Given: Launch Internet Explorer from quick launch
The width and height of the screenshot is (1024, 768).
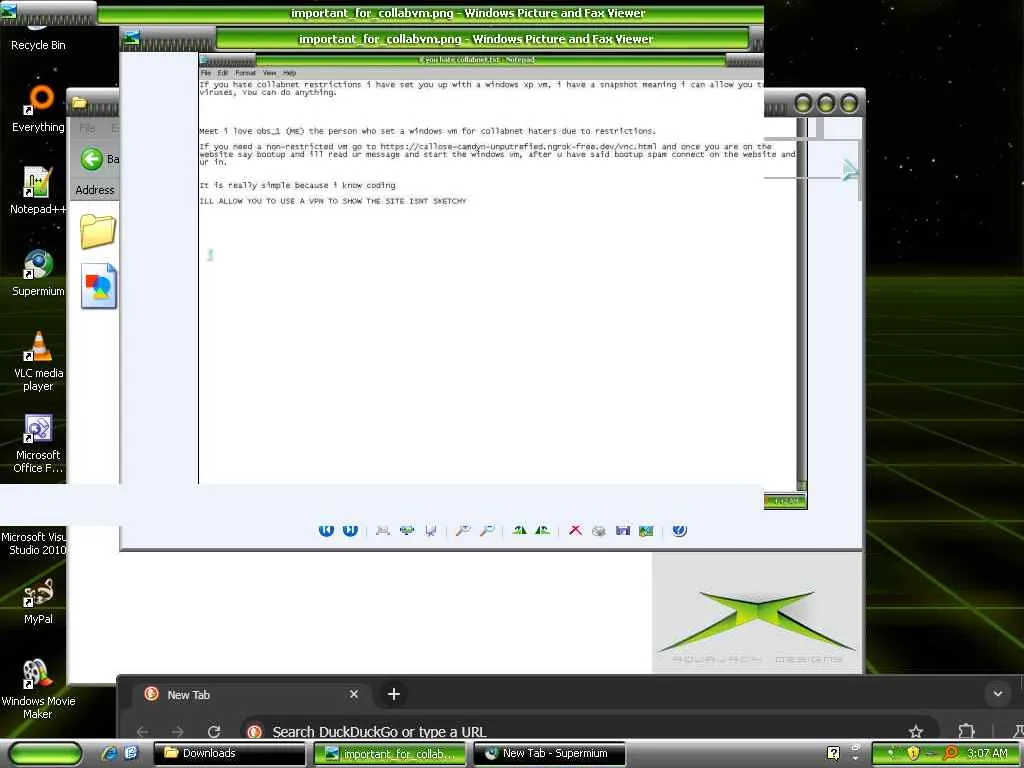Looking at the screenshot, I should point(109,753).
